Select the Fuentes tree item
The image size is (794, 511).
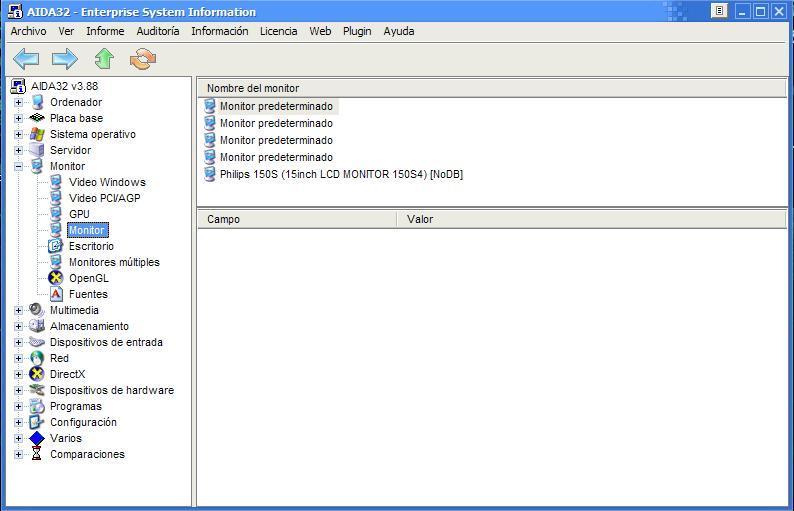tap(88, 294)
